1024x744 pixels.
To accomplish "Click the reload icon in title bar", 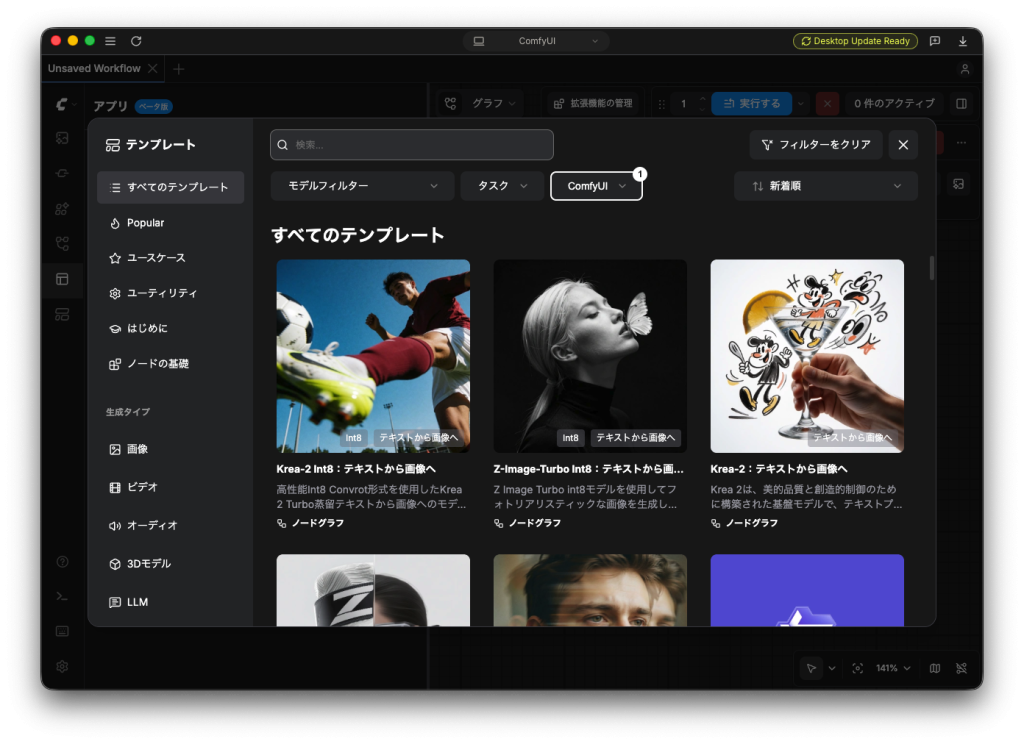I will [x=136, y=40].
